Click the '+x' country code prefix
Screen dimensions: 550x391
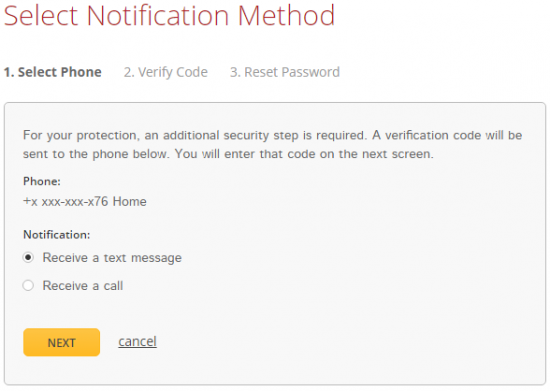tap(30, 202)
